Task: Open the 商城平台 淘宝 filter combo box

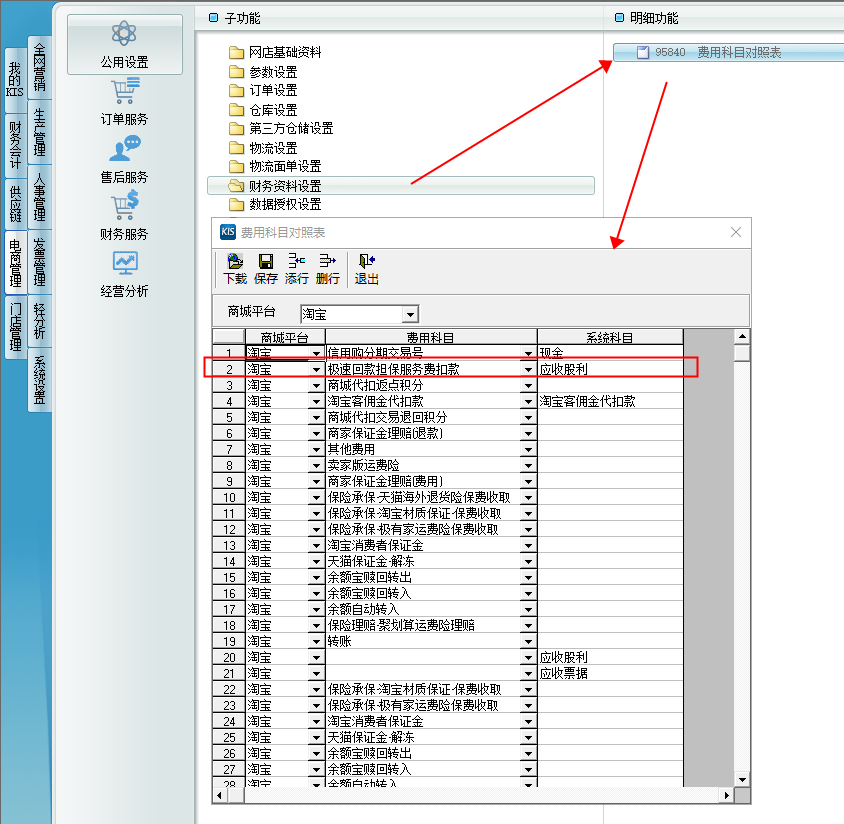Action: (x=360, y=314)
